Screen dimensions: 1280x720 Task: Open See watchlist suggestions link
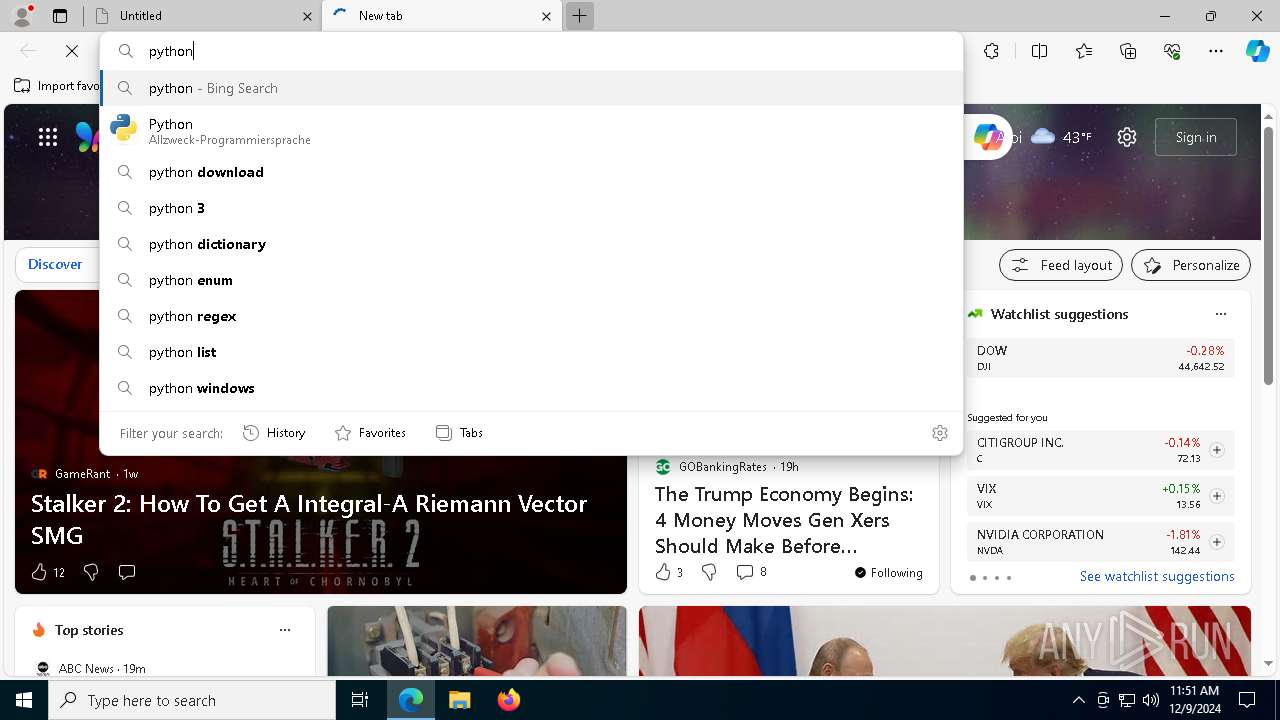click(x=1157, y=576)
